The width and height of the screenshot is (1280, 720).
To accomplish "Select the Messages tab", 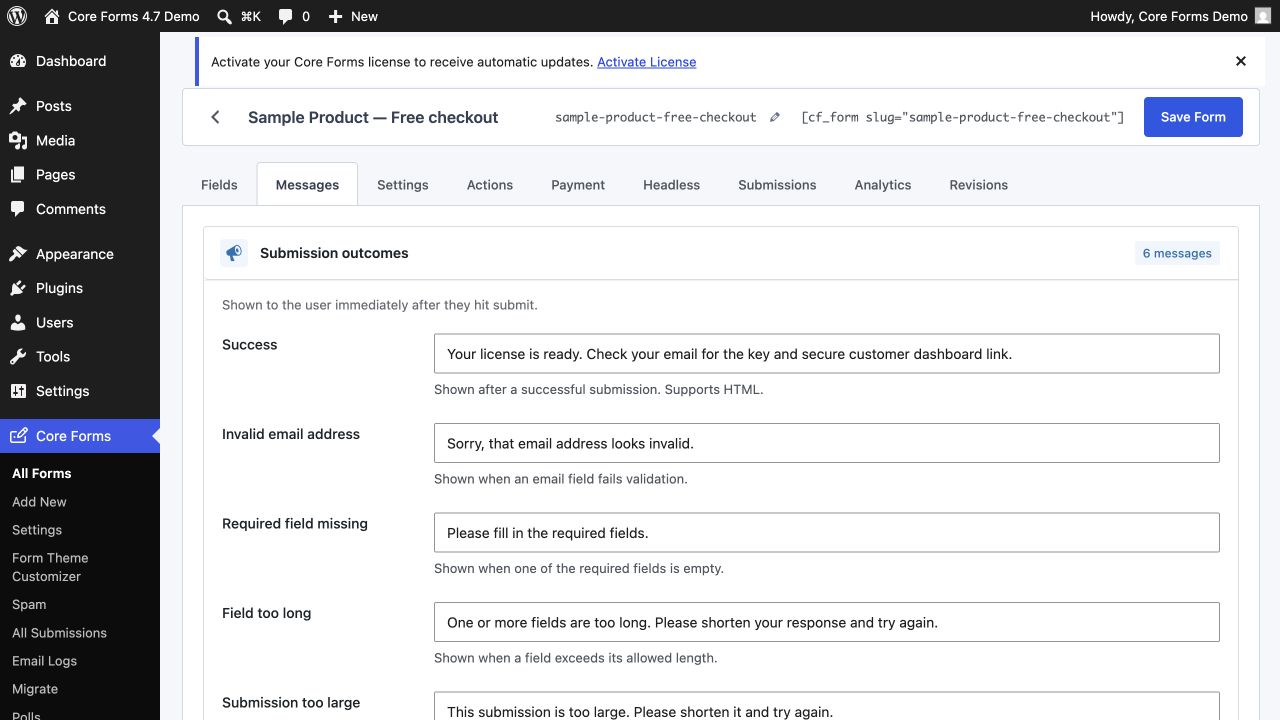I will pos(307,185).
